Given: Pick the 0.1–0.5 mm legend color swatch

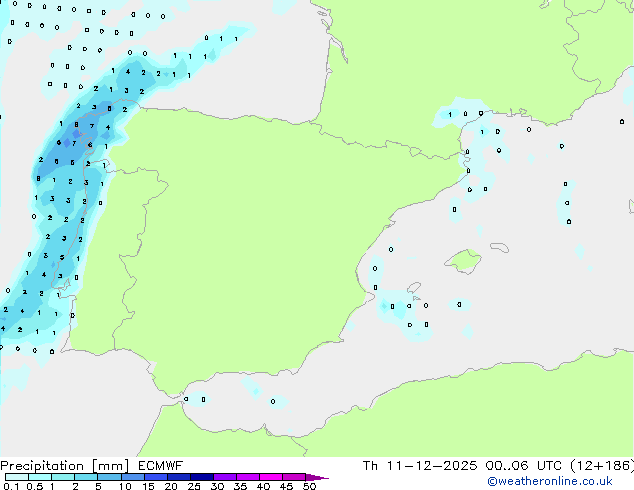Looking at the screenshot, I should tap(17, 477).
